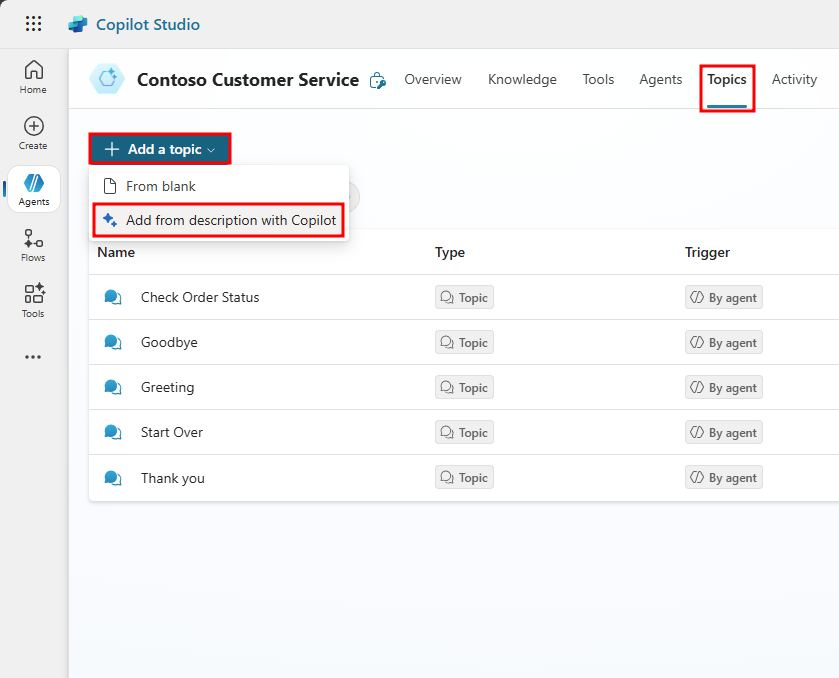Select the Topics tab
Image resolution: width=839 pixels, height=678 pixels.
727,79
